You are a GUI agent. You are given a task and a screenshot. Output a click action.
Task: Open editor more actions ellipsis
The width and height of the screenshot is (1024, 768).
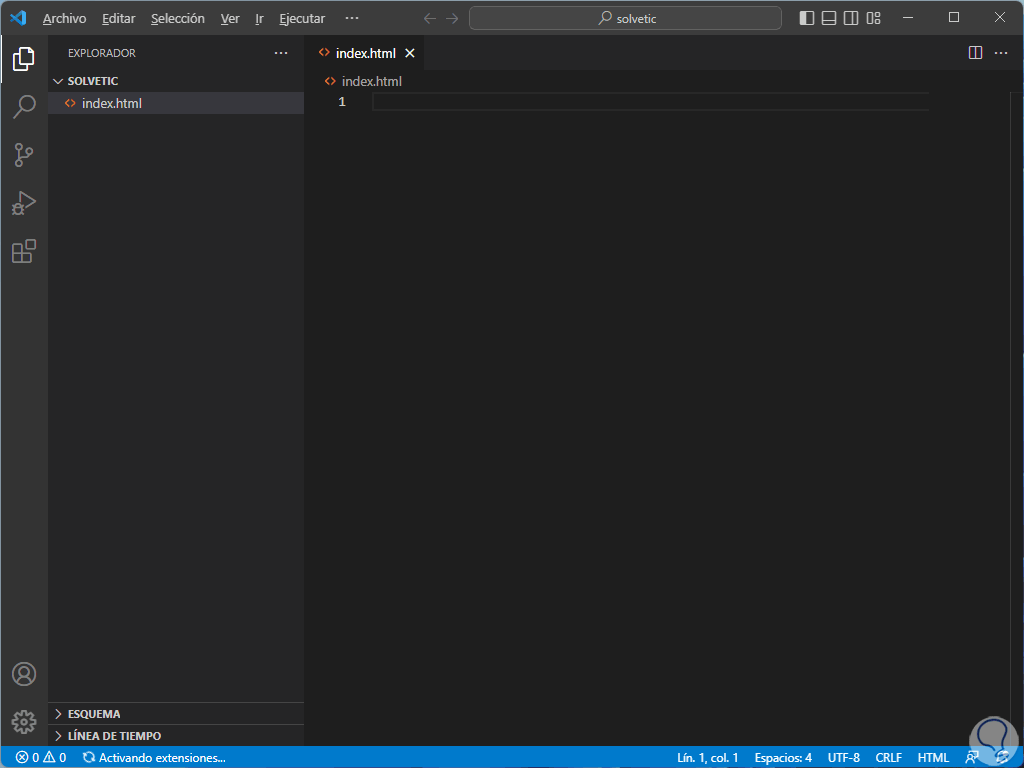coord(1000,53)
